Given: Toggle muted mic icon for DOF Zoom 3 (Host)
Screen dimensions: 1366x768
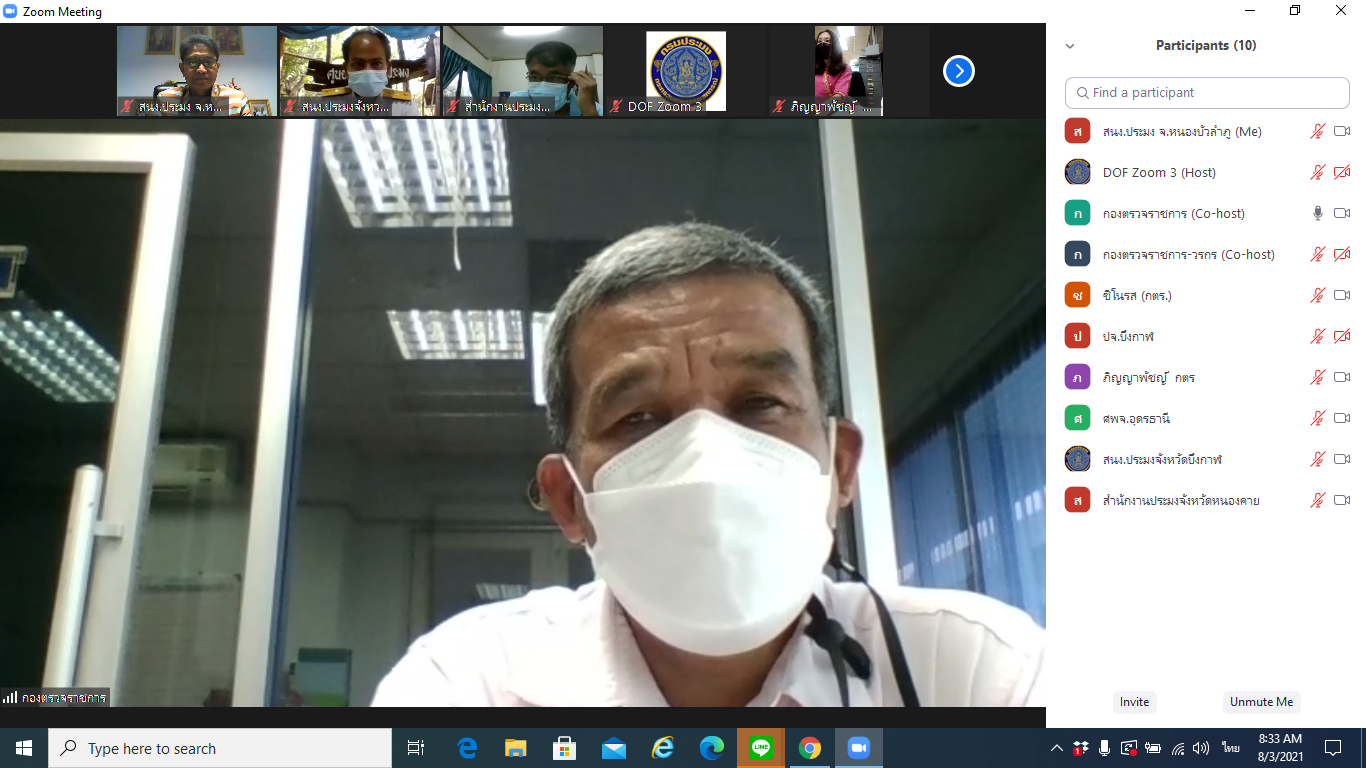Looking at the screenshot, I should pos(1318,172).
